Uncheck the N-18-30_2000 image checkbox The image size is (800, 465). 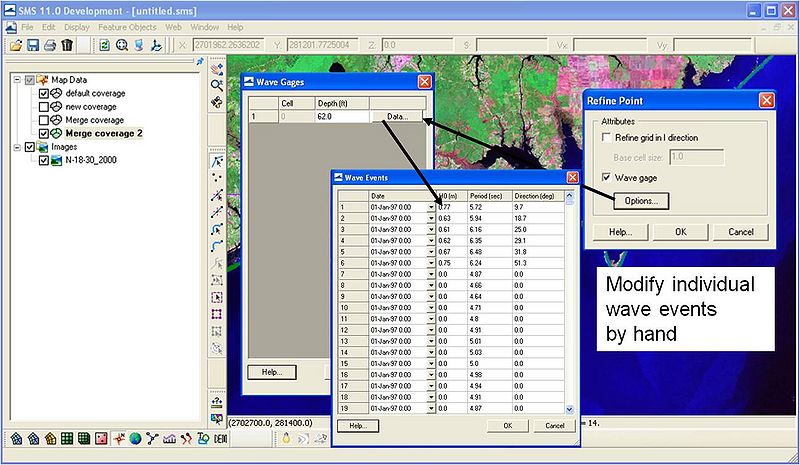click(44, 160)
